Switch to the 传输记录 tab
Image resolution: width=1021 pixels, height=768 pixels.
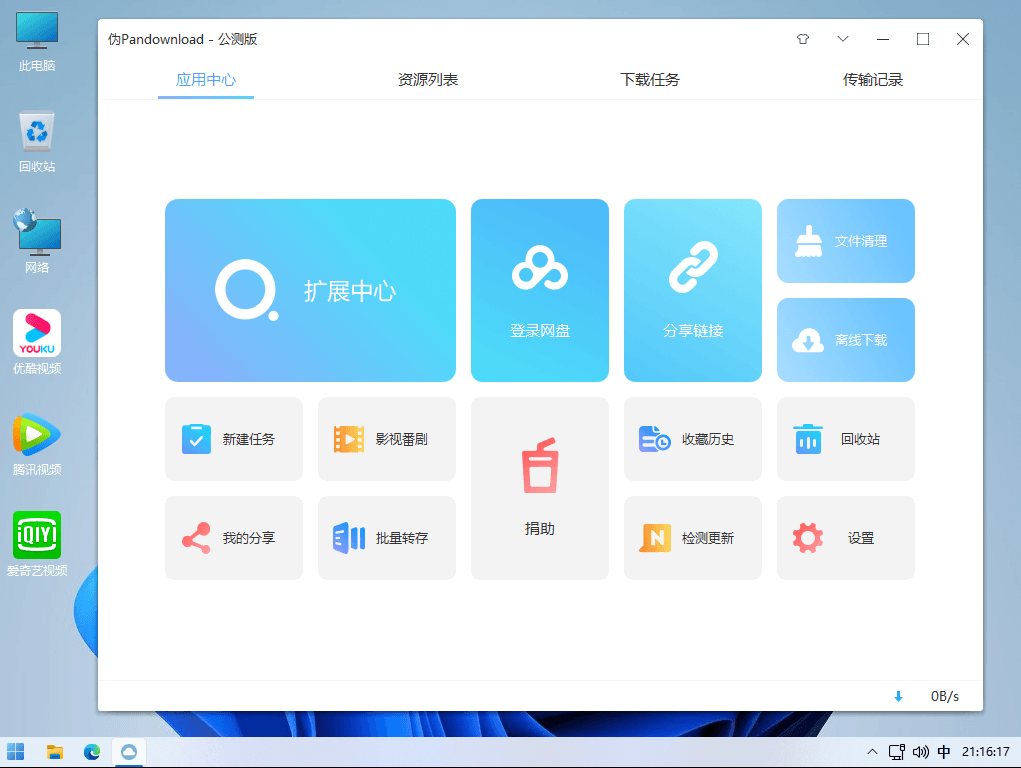tap(873, 80)
